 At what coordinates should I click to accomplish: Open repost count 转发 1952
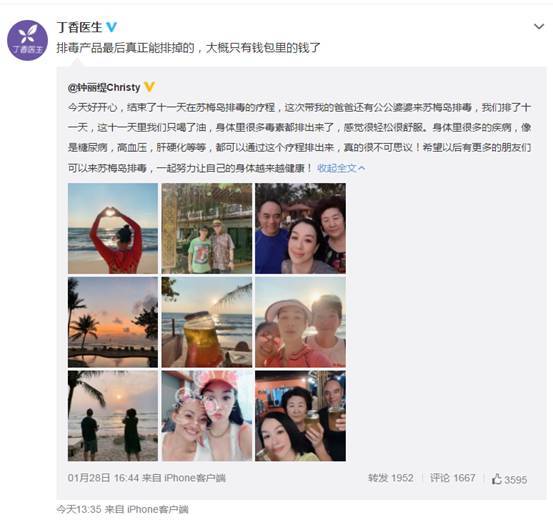390,478
